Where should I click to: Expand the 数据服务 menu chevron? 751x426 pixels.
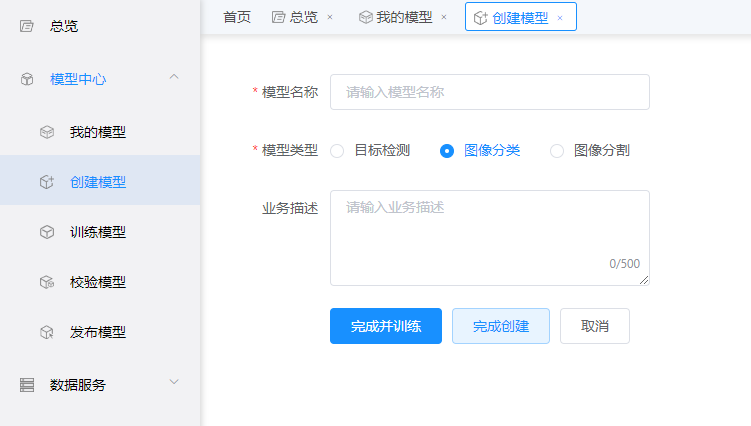(x=174, y=382)
